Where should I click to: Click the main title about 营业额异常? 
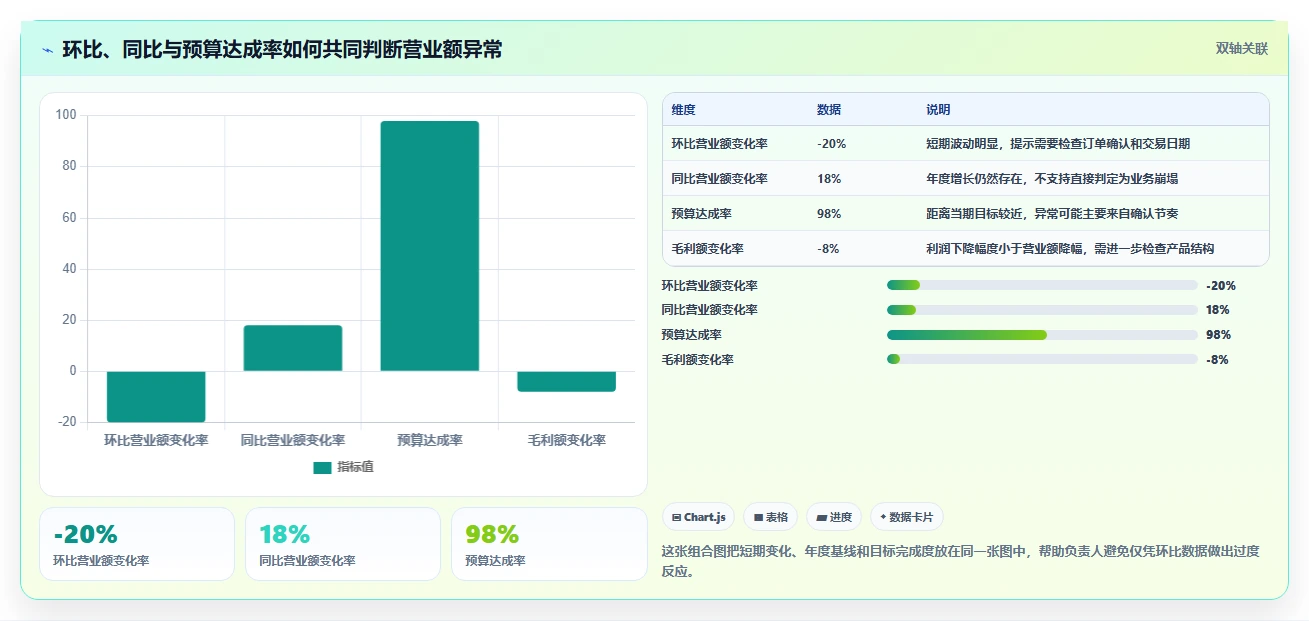[x=282, y=50]
